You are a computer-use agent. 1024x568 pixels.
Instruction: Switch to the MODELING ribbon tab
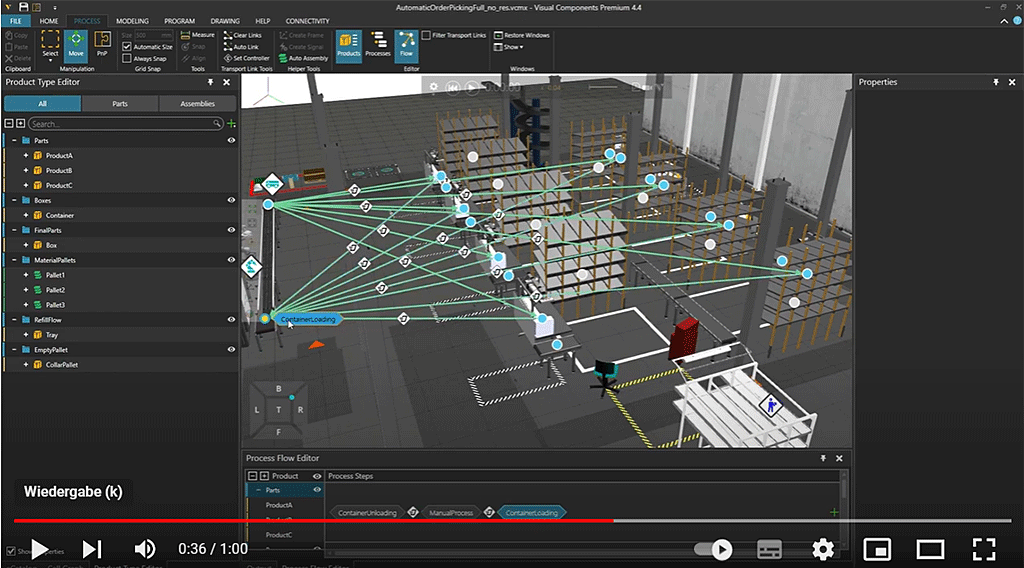coord(132,20)
